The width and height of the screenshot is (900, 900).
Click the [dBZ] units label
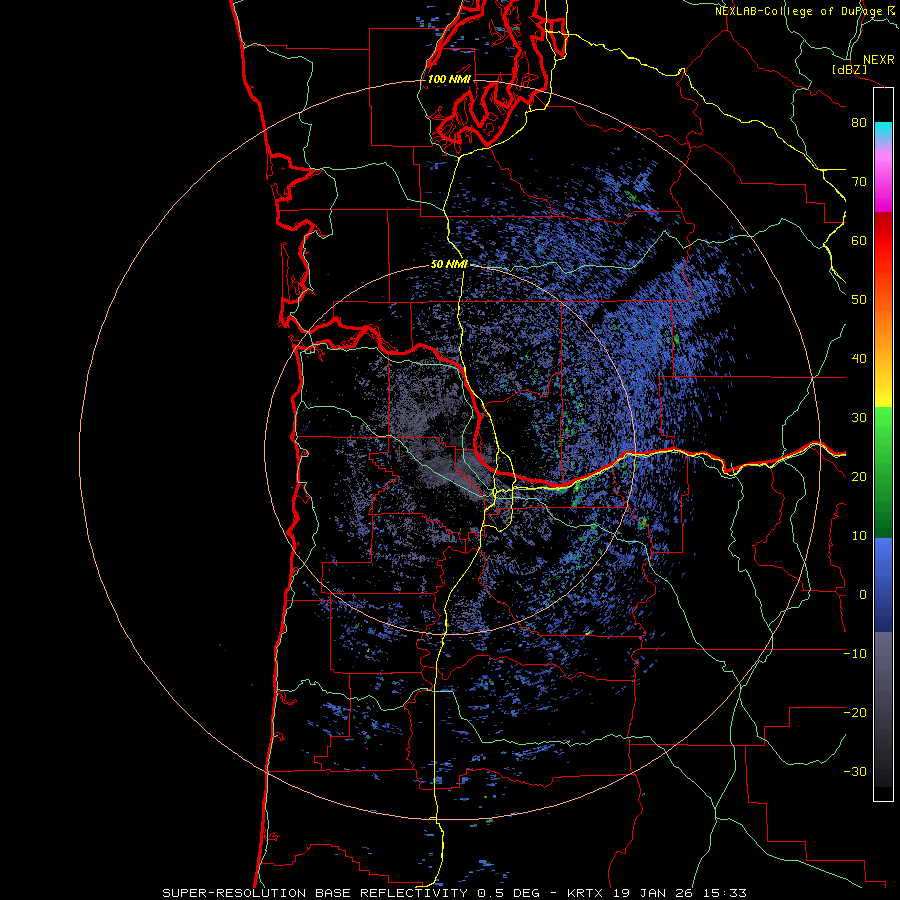(849, 69)
